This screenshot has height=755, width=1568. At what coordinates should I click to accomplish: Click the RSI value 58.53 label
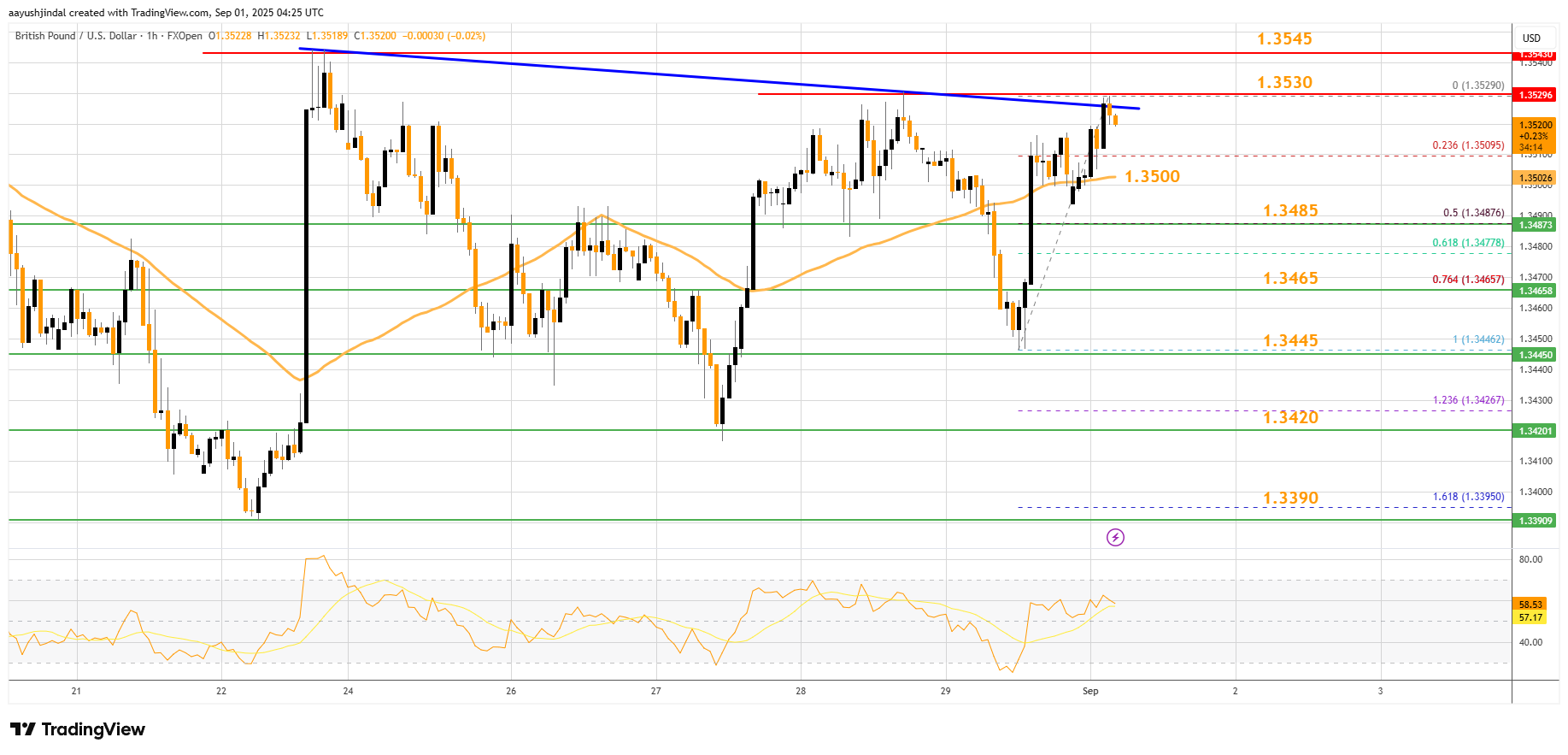coord(1530,605)
